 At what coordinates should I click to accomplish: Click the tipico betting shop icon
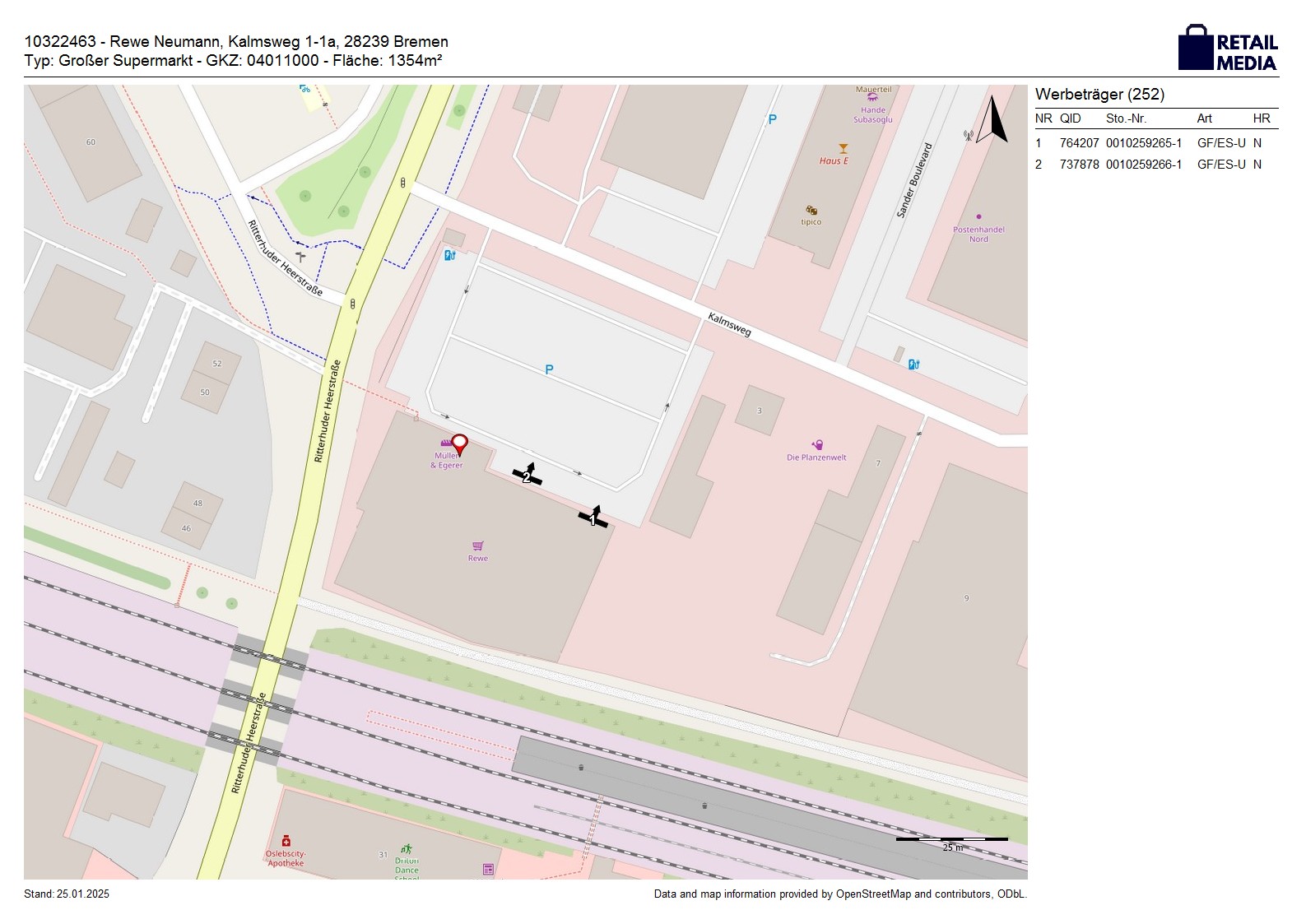coord(811,211)
